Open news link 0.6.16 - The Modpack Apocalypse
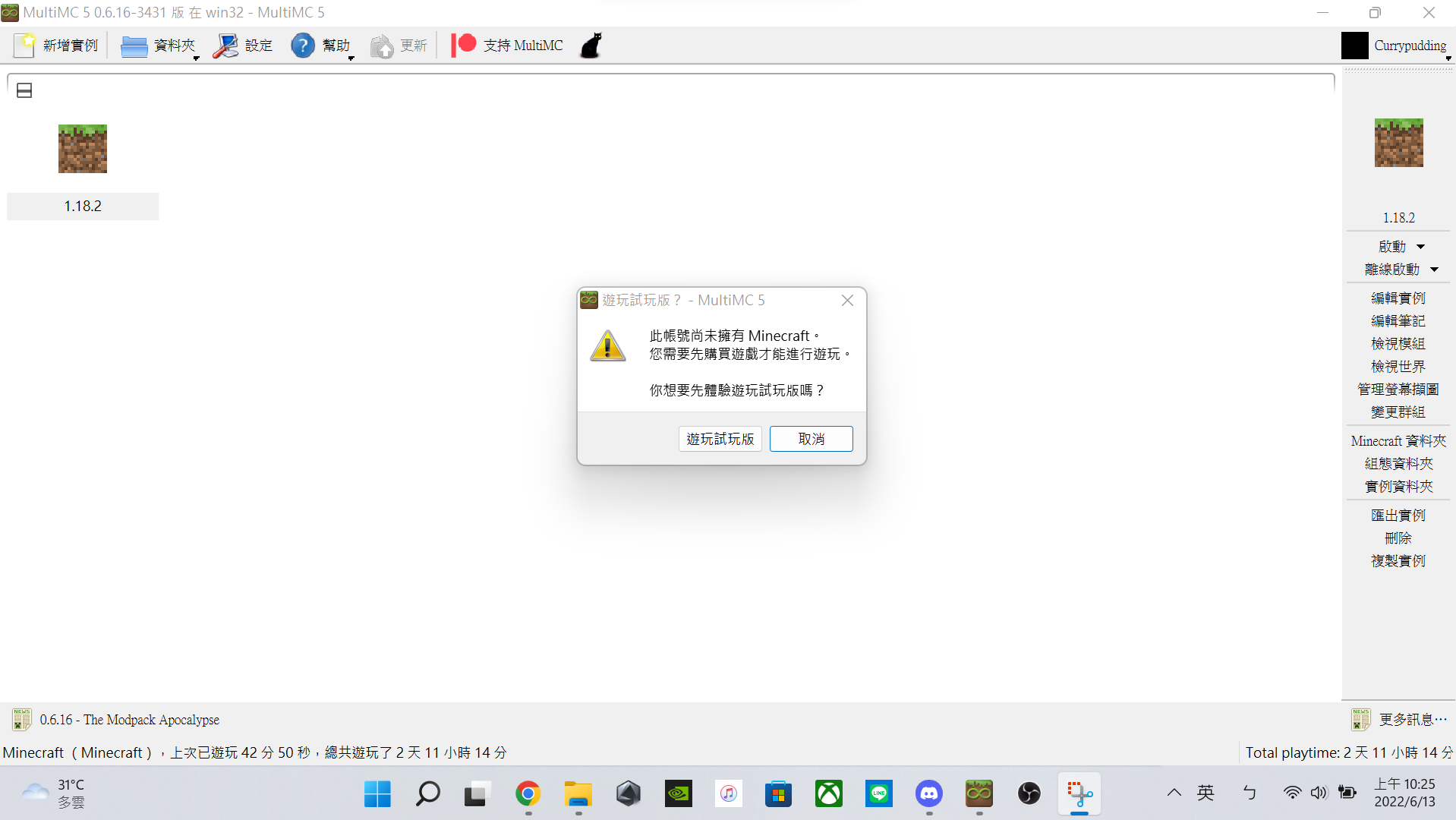This screenshot has height=820, width=1456. click(130, 720)
